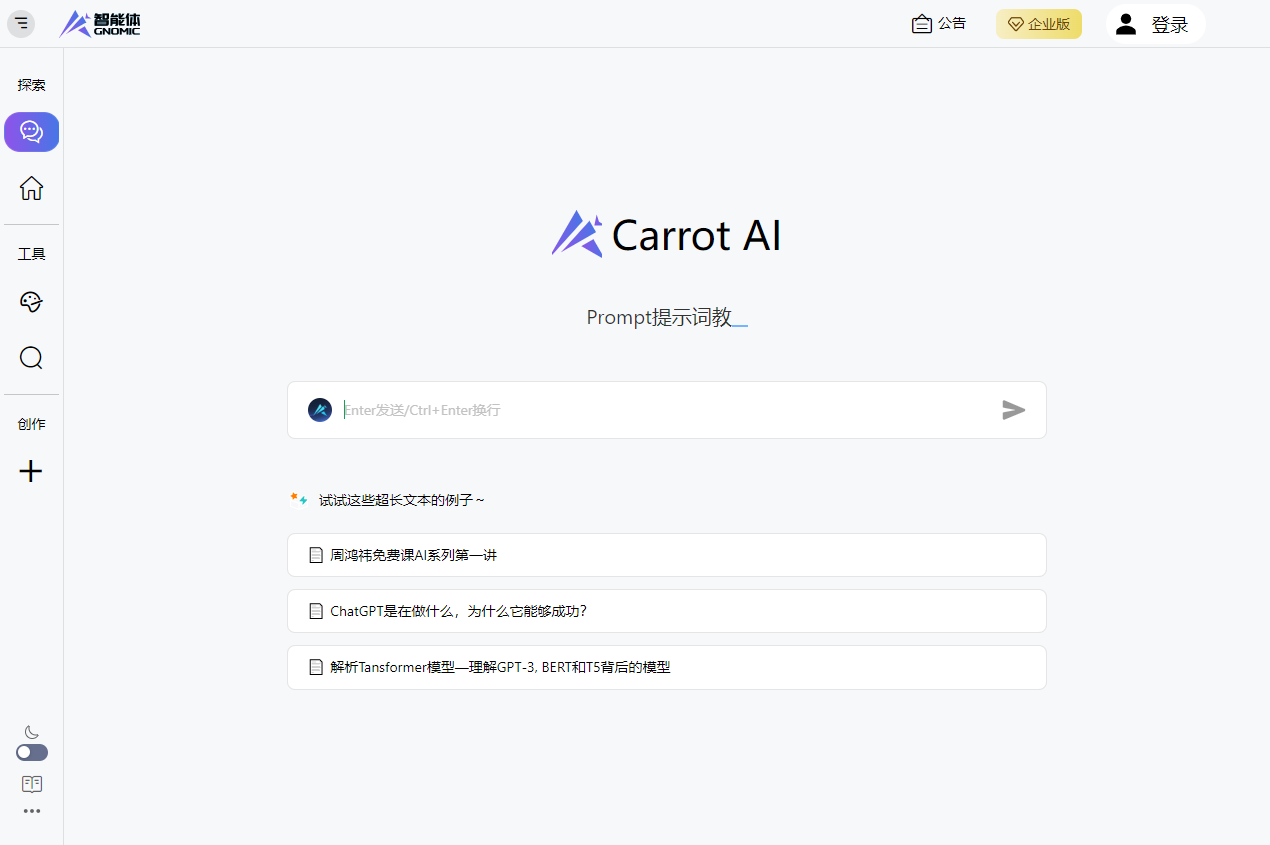
Task: Click the 工具 sidebar label
Action: click(x=32, y=254)
